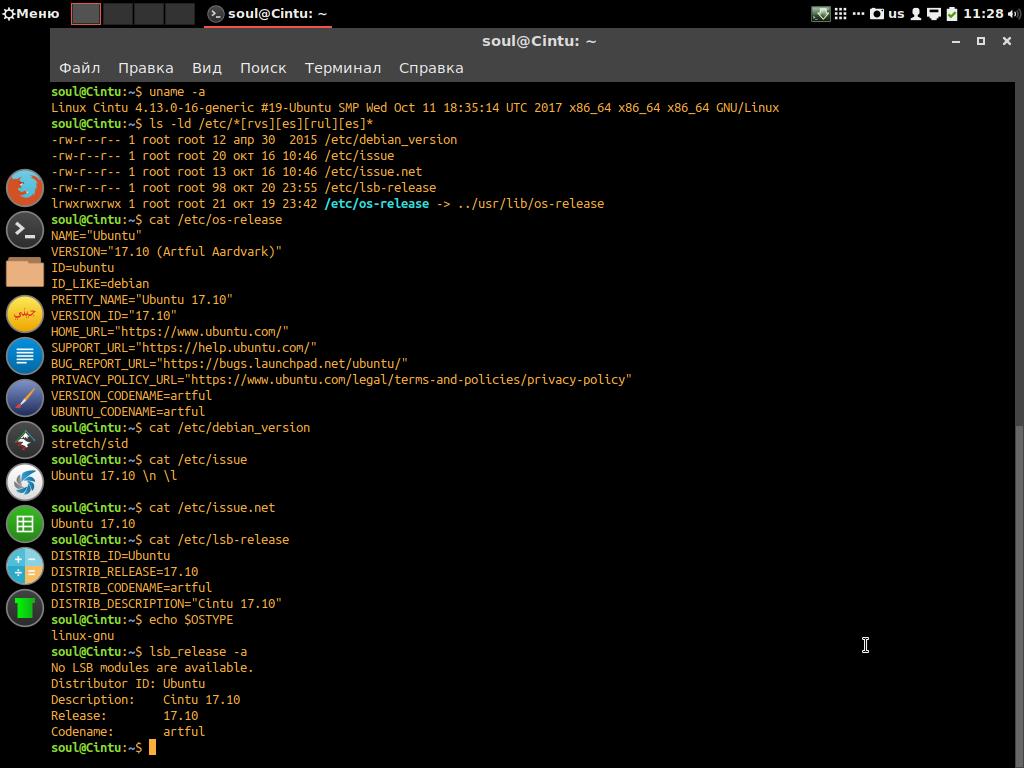This screenshot has width=1024, height=768.
Task: Open the blue text document editor icon
Action: coord(25,356)
